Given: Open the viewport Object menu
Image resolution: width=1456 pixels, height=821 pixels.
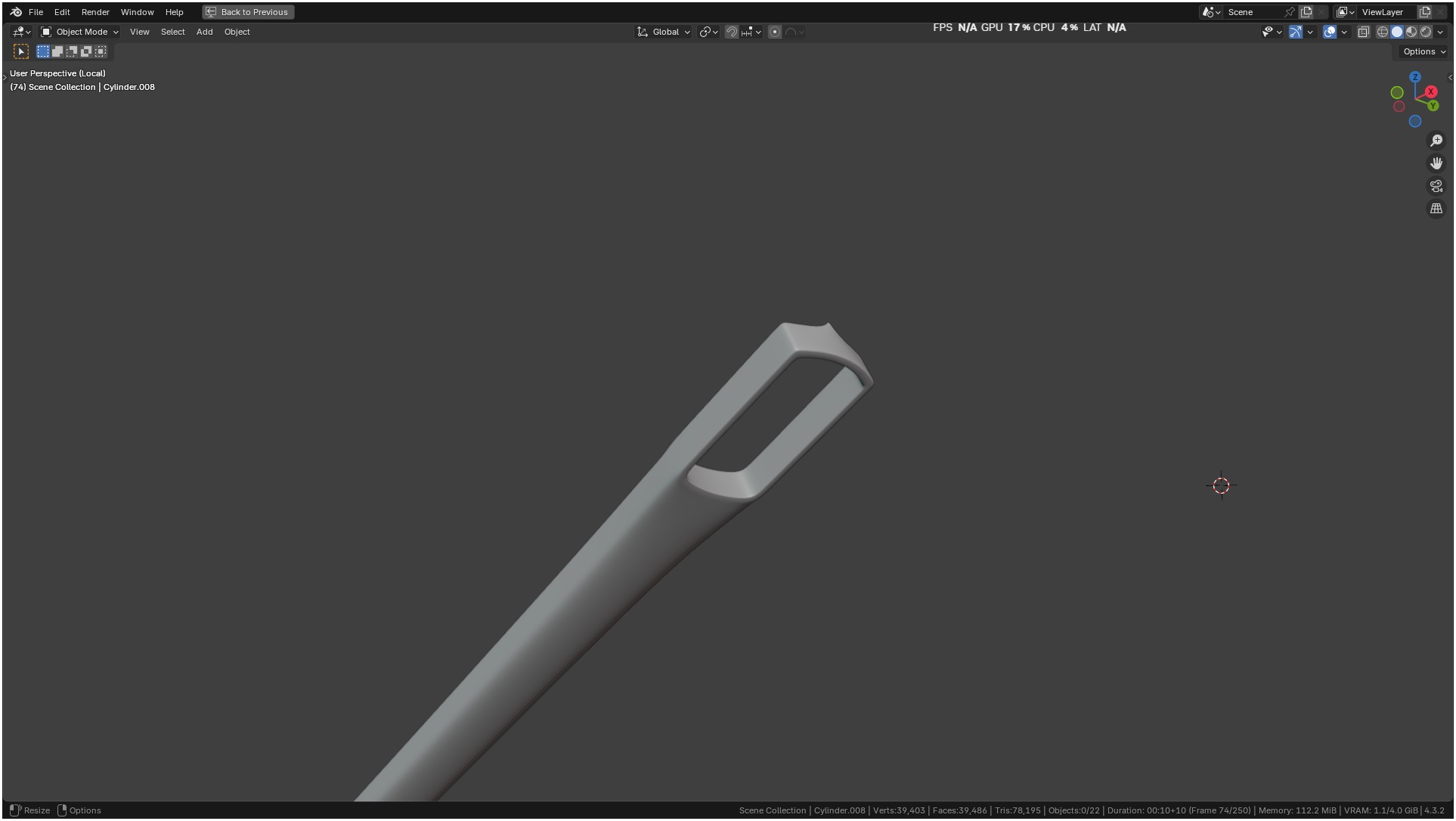Looking at the screenshot, I should coord(237,32).
